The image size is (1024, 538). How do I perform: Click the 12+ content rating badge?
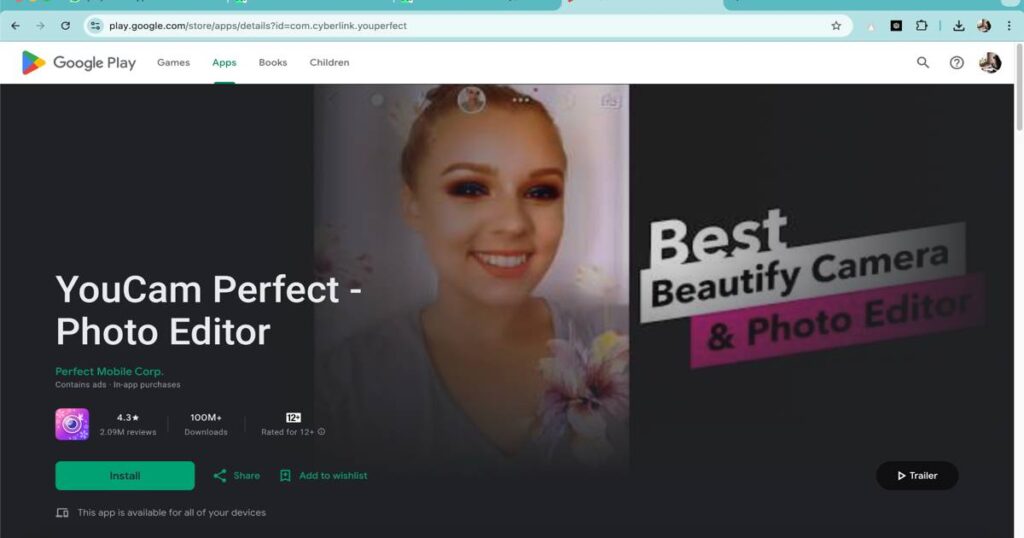293,418
